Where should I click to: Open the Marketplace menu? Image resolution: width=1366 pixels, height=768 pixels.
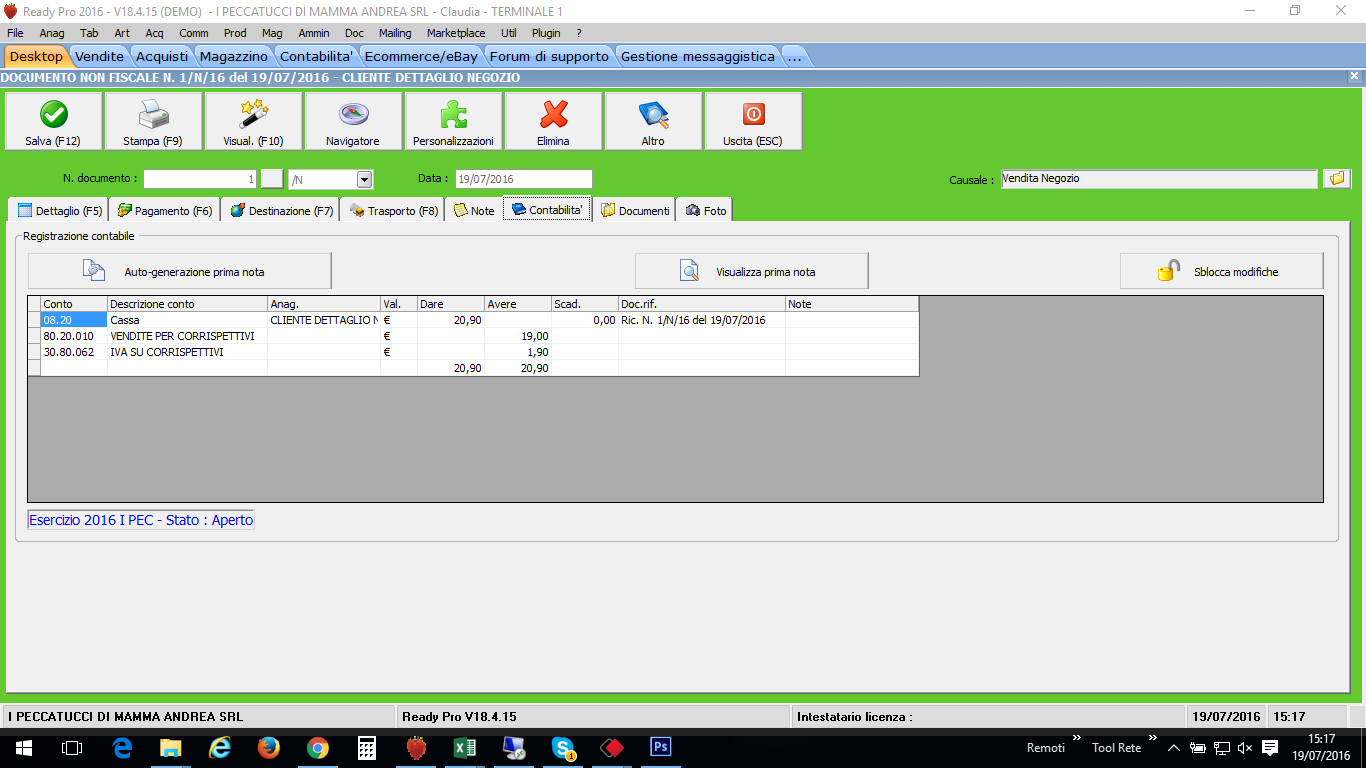coord(456,33)
